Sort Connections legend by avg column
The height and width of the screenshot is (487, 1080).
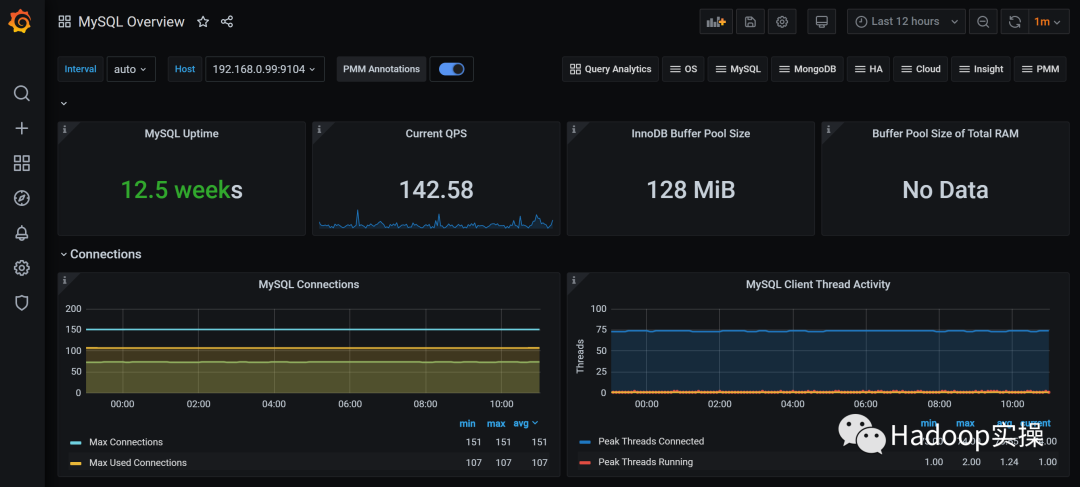526,423
